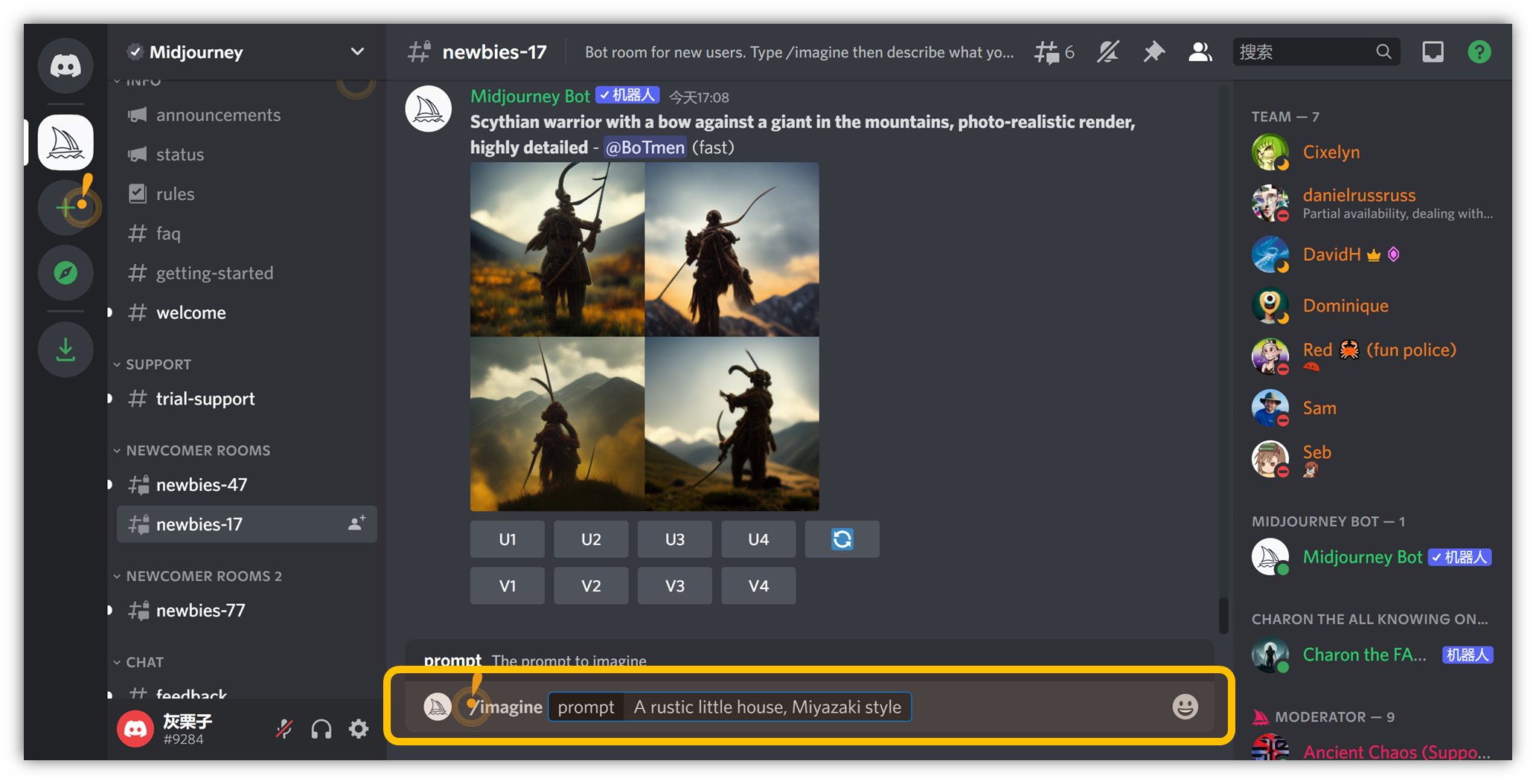The image size is (1536, 784).
Task: Toggle channel notification bell mute
Action: tap(1107, 52)
